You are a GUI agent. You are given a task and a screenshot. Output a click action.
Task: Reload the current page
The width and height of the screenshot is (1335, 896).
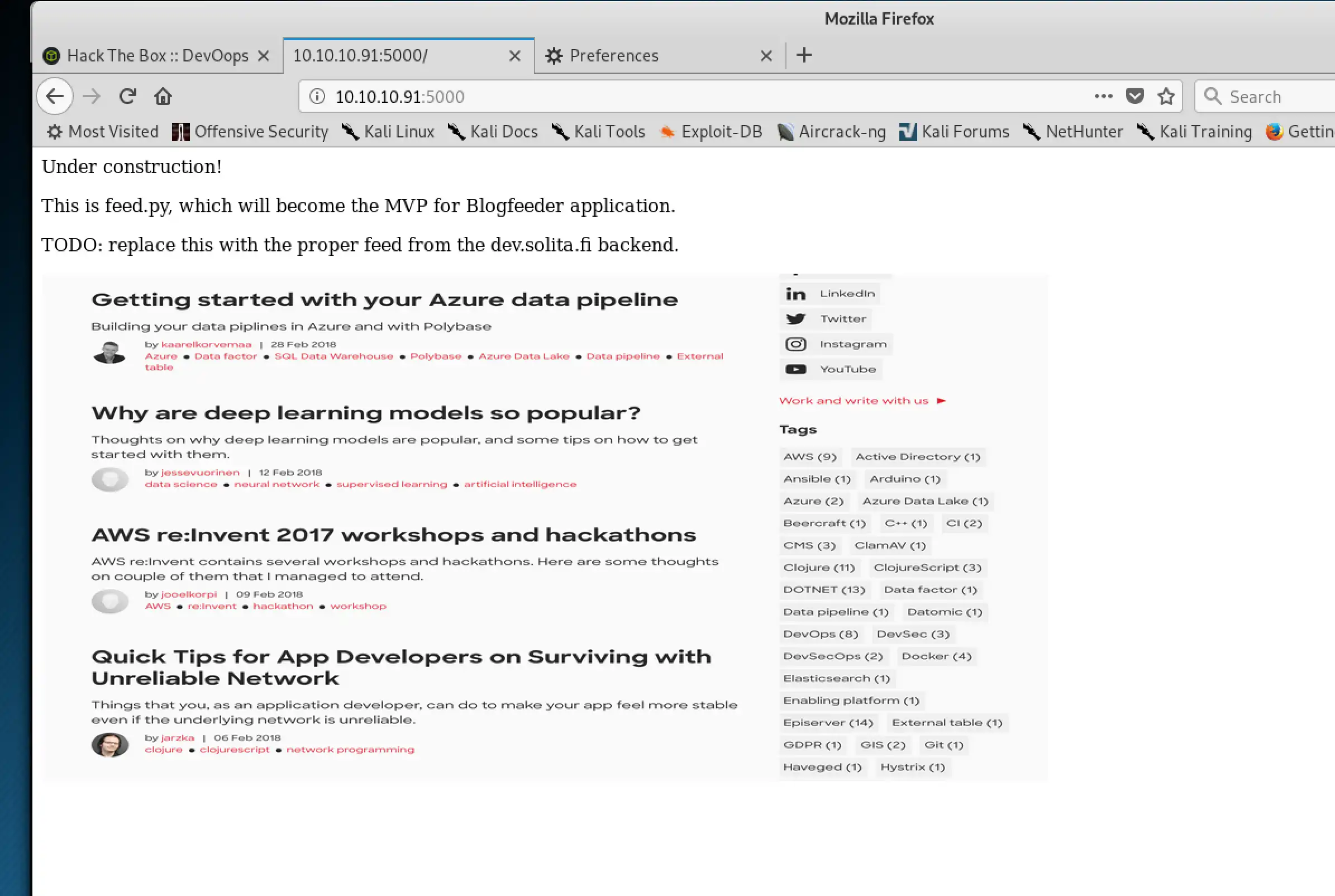tap(127, 96)
